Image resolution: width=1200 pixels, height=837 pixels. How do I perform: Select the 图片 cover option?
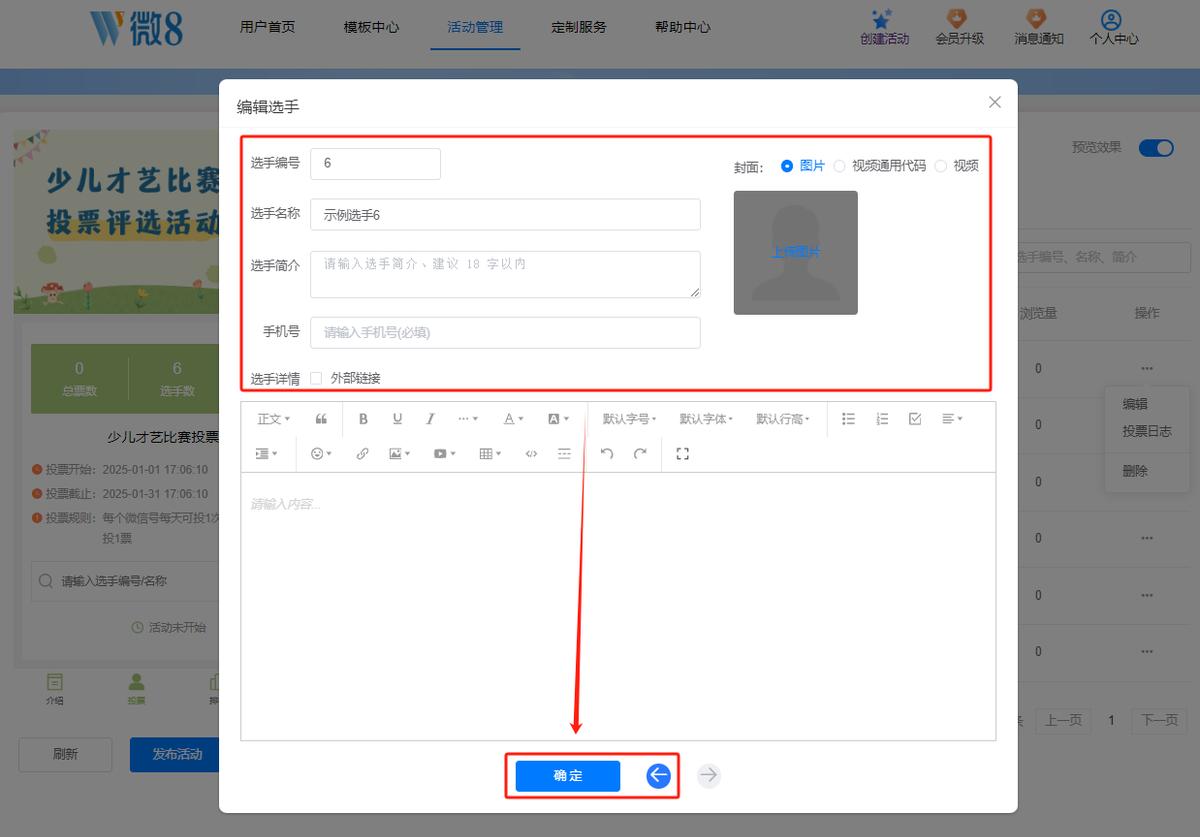point(803,166)
